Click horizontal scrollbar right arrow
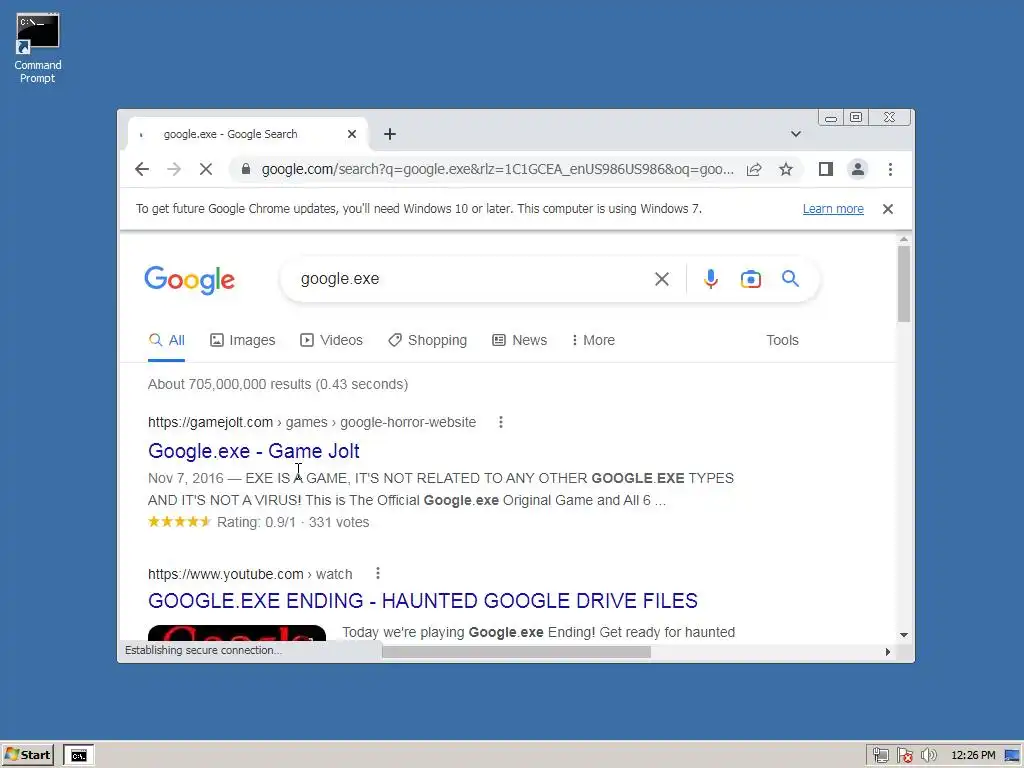The image size is (1024, 768). click(x=888, y=652)
